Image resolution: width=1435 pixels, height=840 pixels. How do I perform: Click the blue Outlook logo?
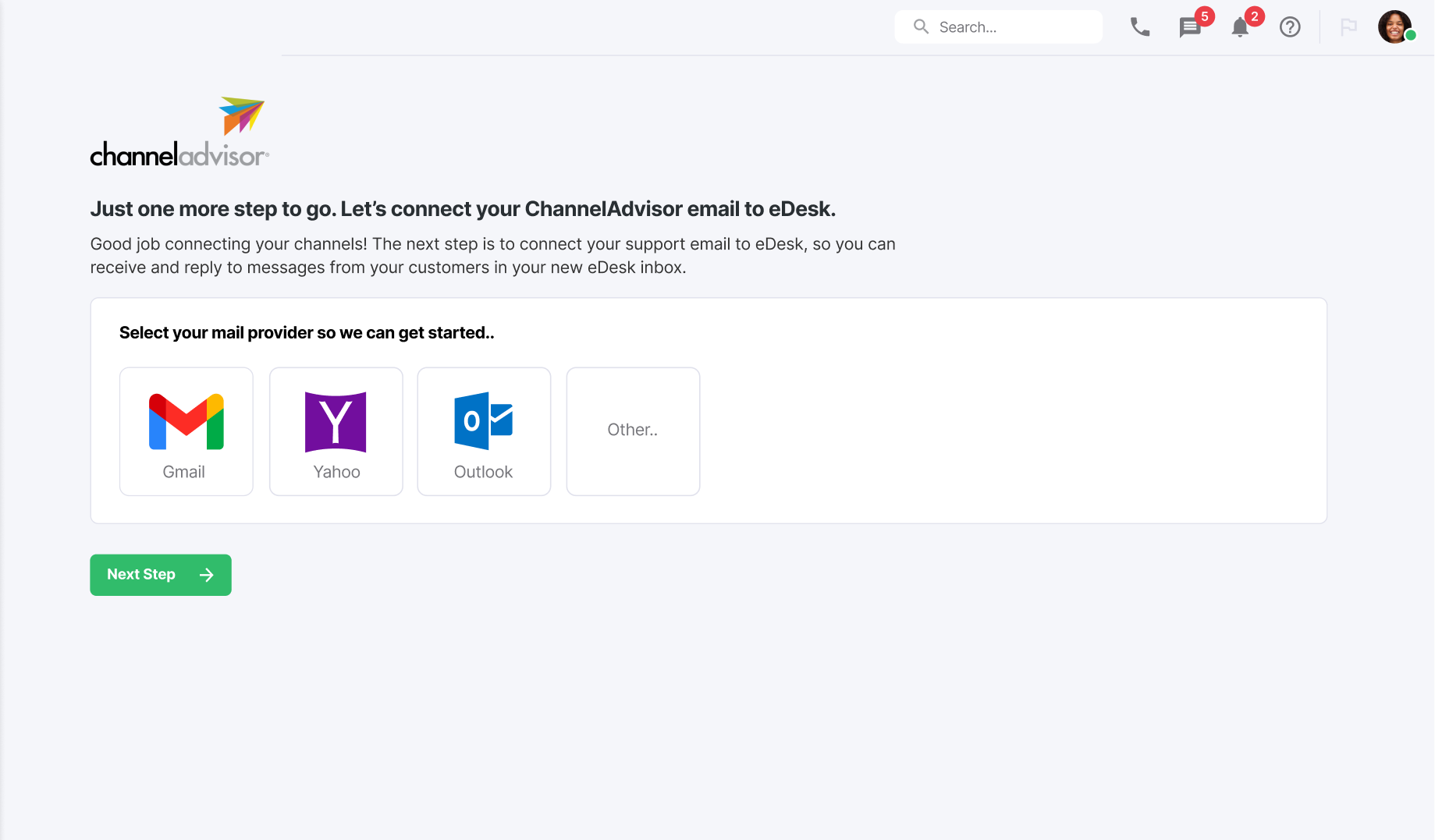(x=484, y=421)
